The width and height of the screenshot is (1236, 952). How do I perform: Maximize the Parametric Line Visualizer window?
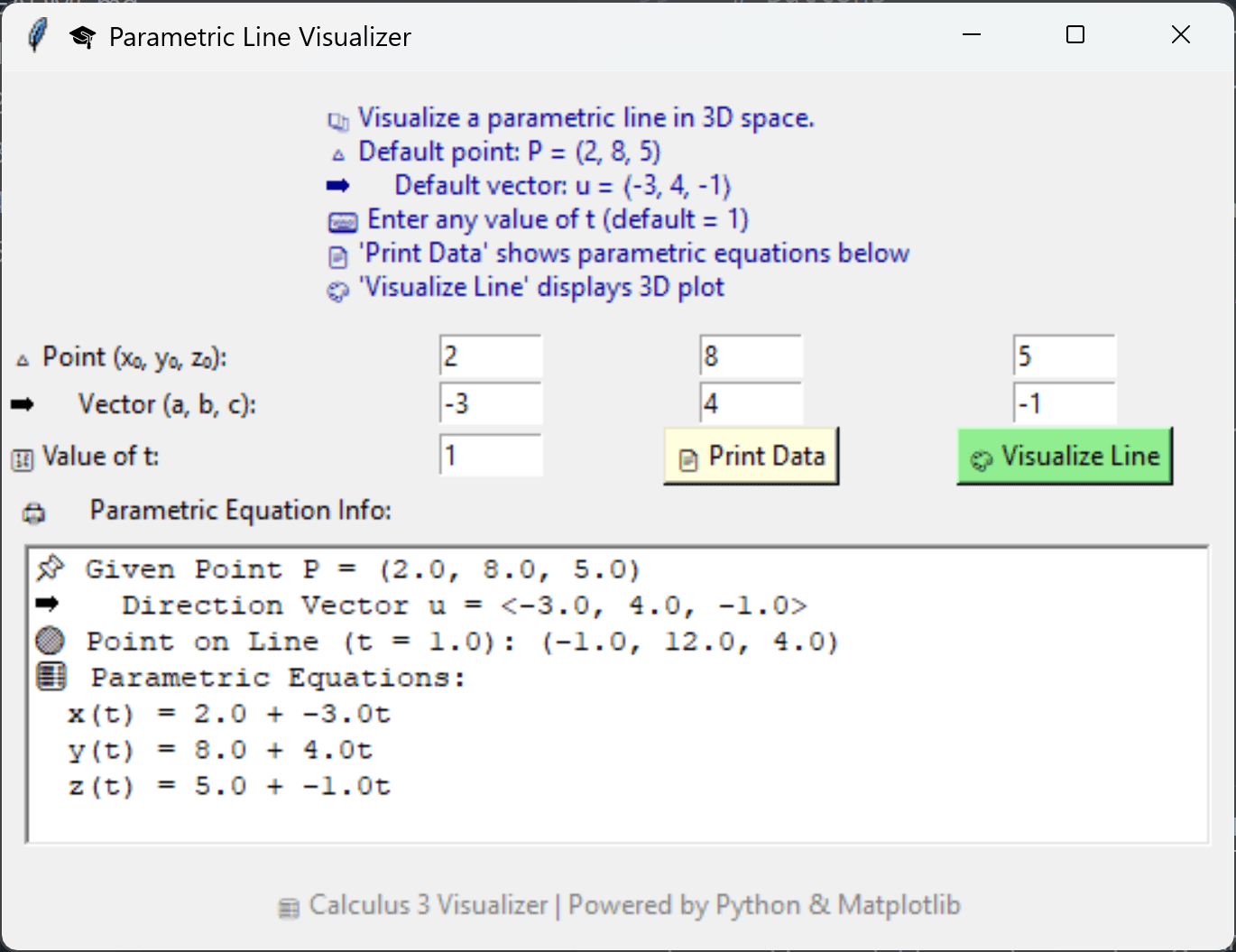[x=1075, y=35]
